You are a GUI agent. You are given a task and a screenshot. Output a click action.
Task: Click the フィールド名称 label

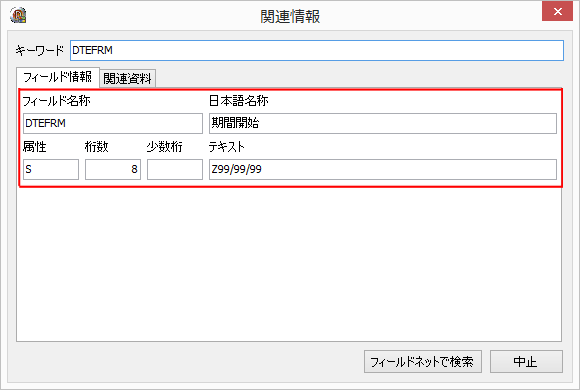click(x=57, y=101)
